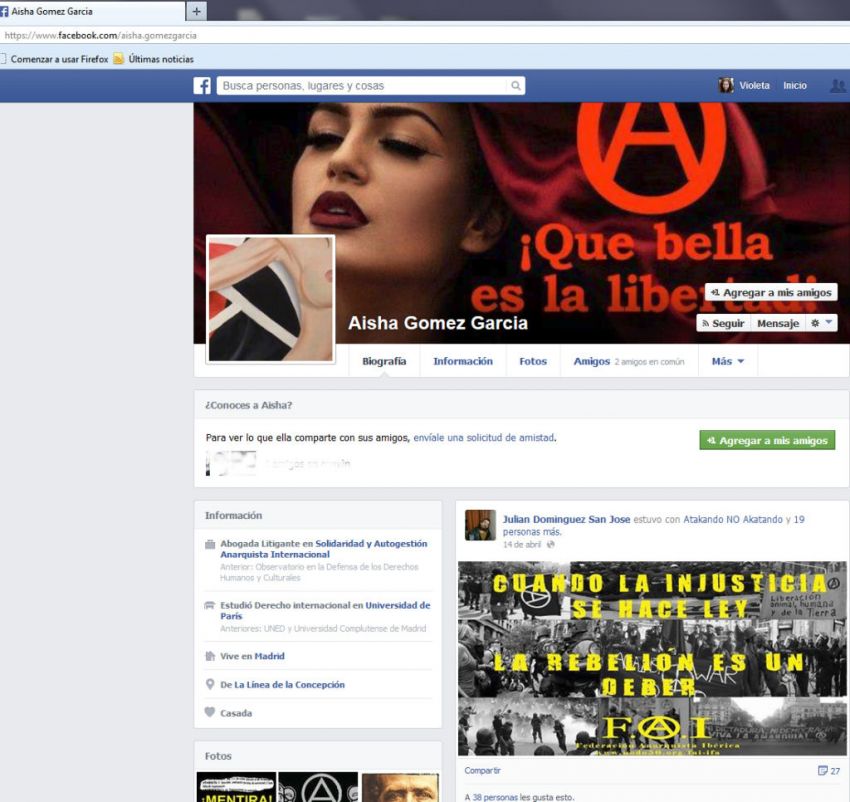Go to Inicio in the top bar

(x=795, y=86)
